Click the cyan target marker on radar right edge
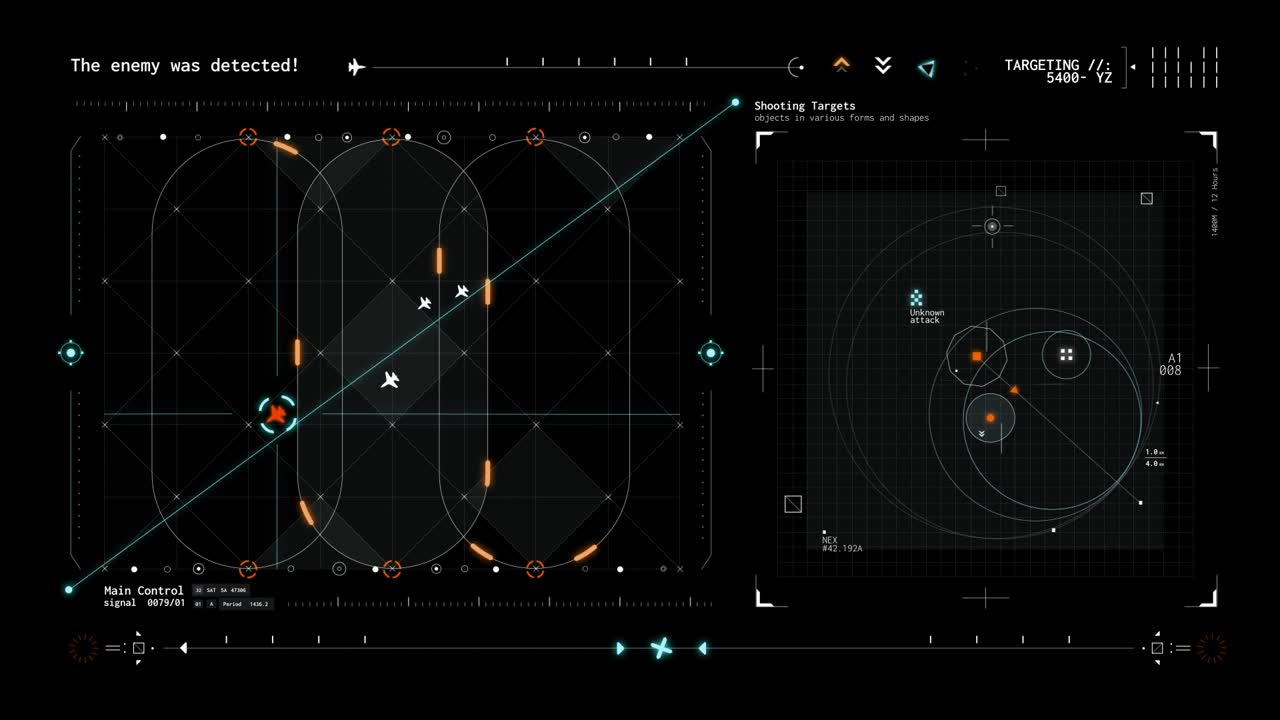This screenshot has width=1280, height=720. (711, 352)
